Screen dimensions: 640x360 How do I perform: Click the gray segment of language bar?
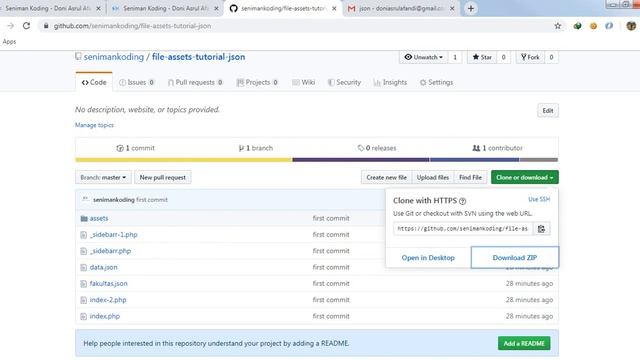[x=538, y=160]
